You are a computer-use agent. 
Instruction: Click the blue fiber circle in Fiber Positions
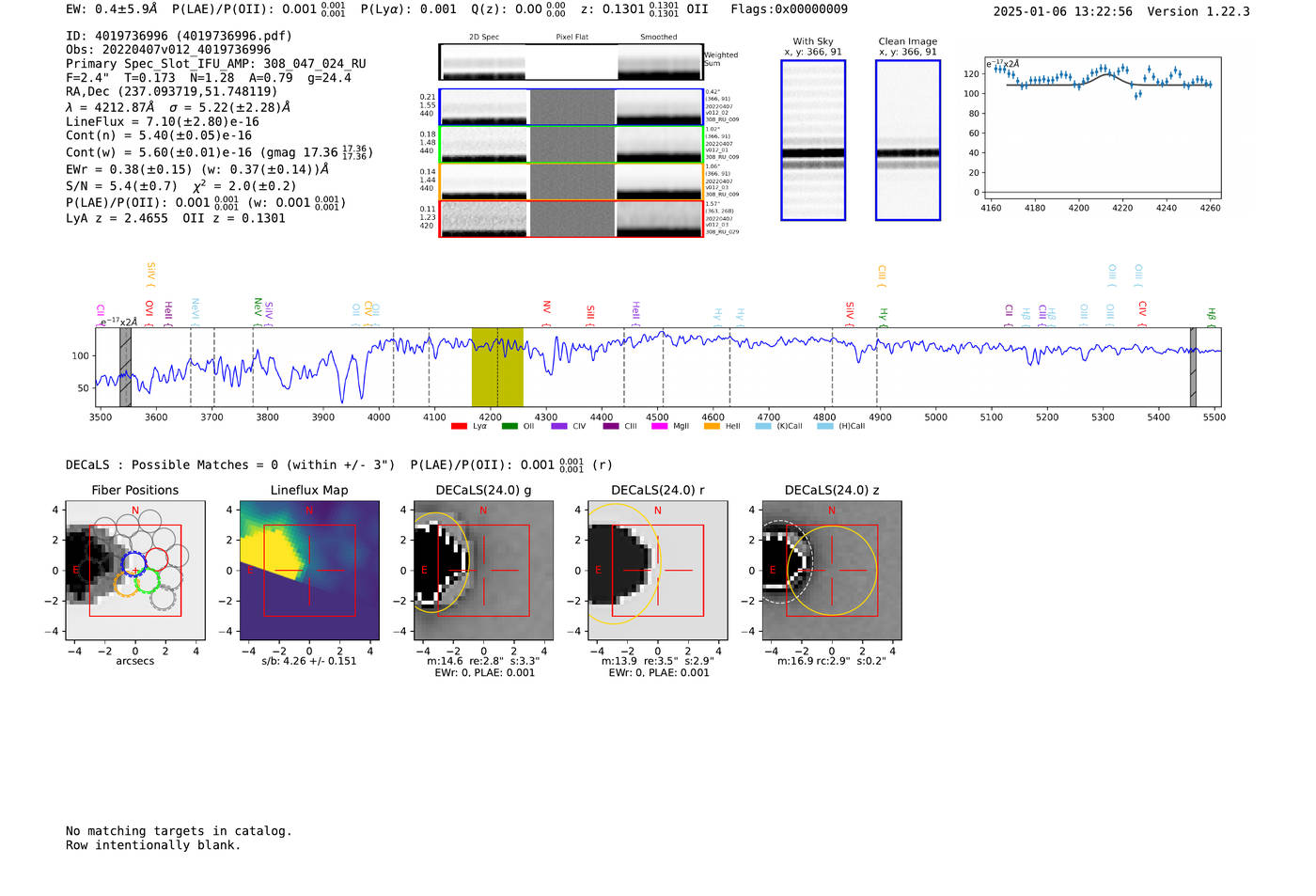(x=134, y=564)
